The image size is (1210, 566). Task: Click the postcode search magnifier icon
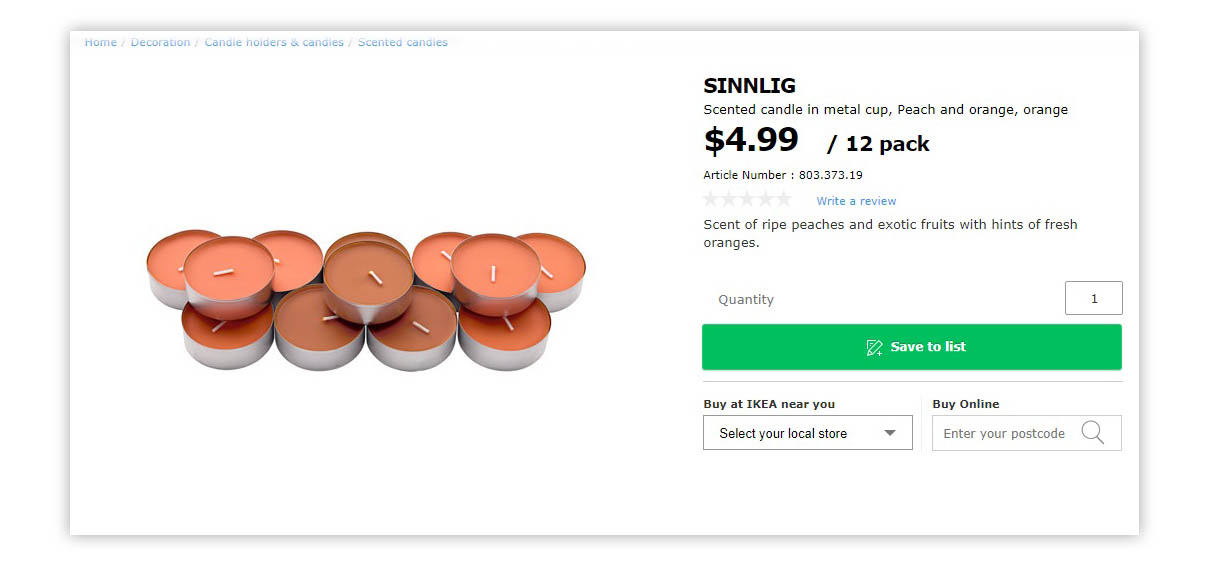[1093, 433]
